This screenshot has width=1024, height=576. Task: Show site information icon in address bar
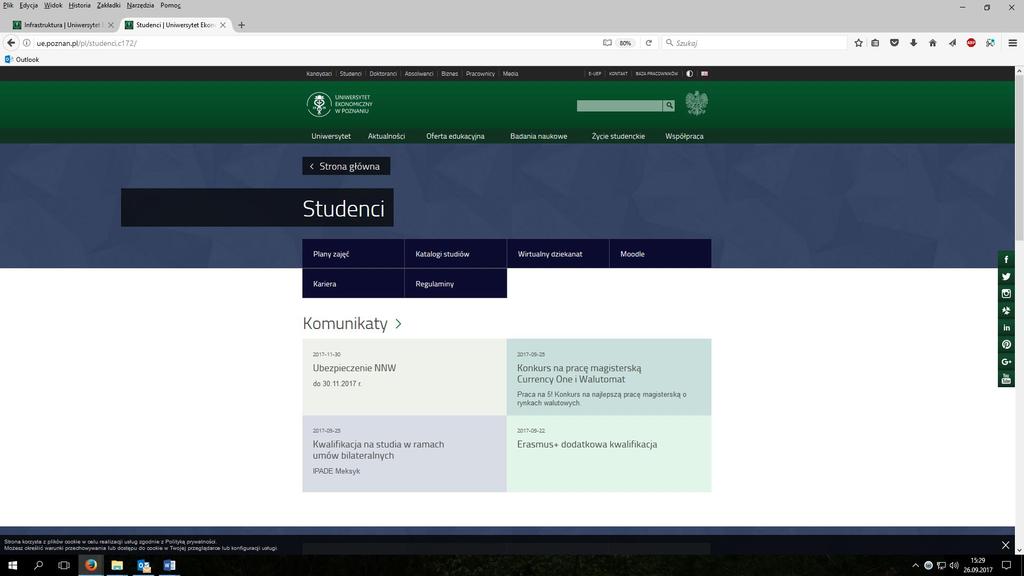click(27, 43)
